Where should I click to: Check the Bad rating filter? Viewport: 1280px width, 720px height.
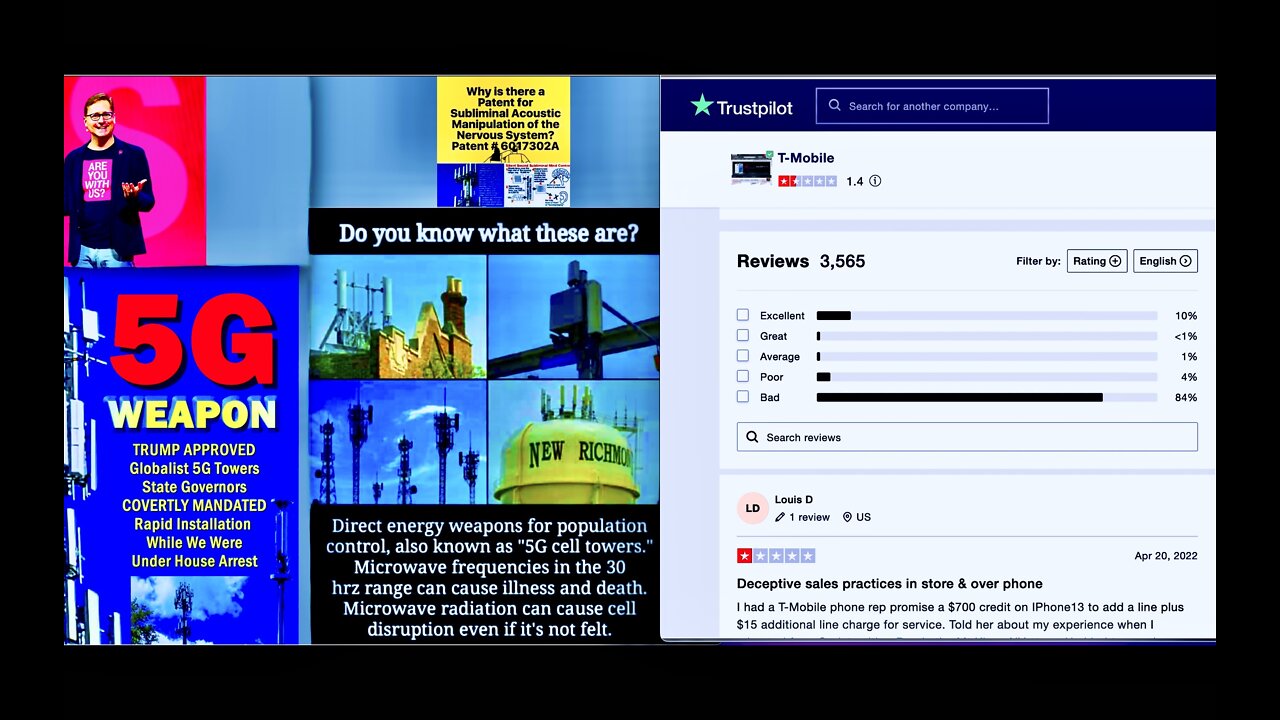(743, 397)
